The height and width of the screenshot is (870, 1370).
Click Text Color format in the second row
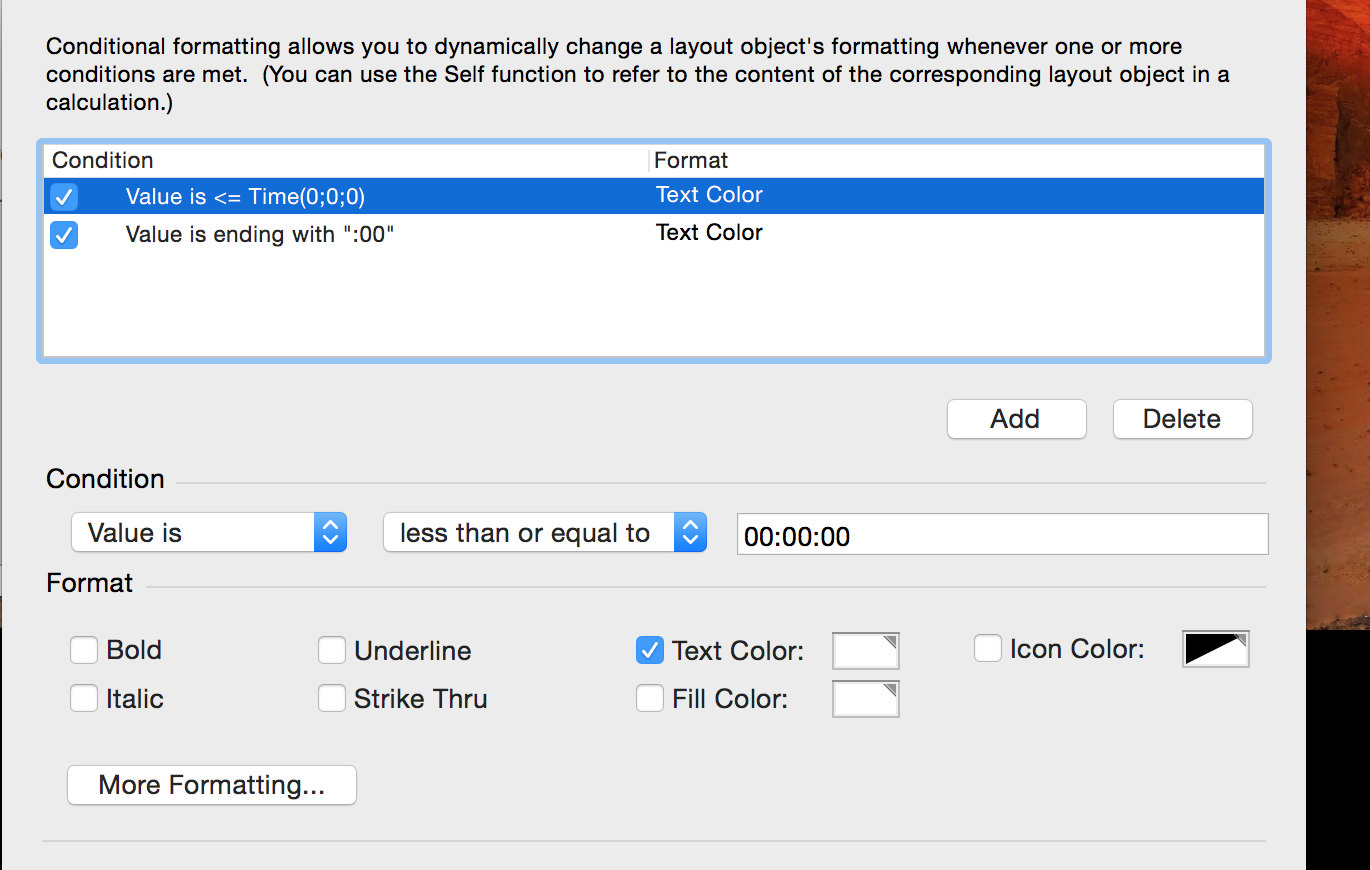click(x=709, y=232)
